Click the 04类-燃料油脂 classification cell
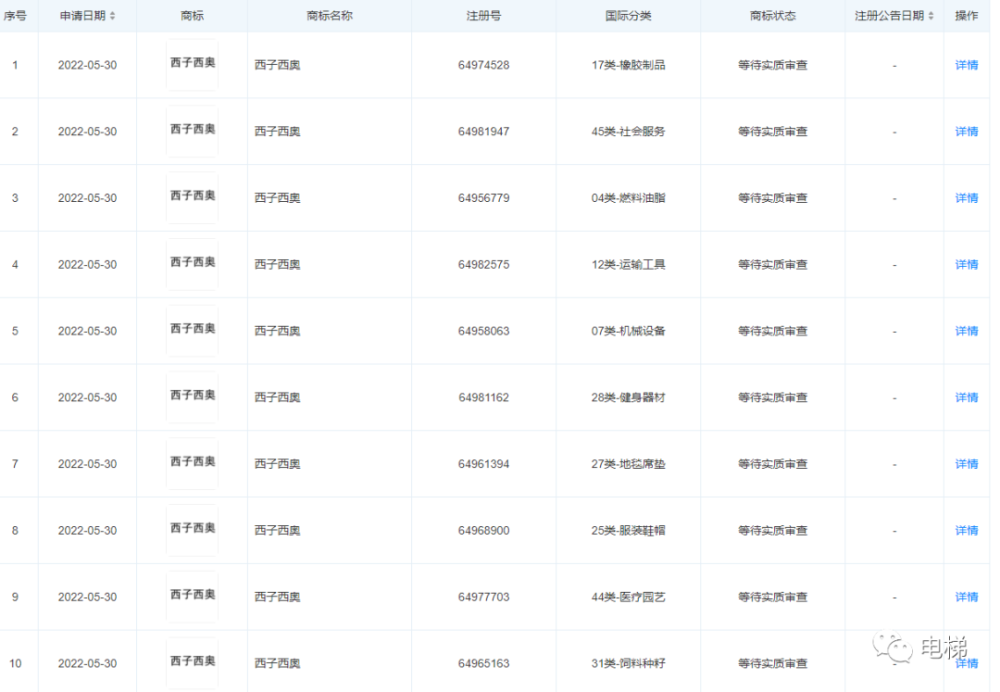Viewport: 1000px width, 692px height. click(x=628, y=198)
